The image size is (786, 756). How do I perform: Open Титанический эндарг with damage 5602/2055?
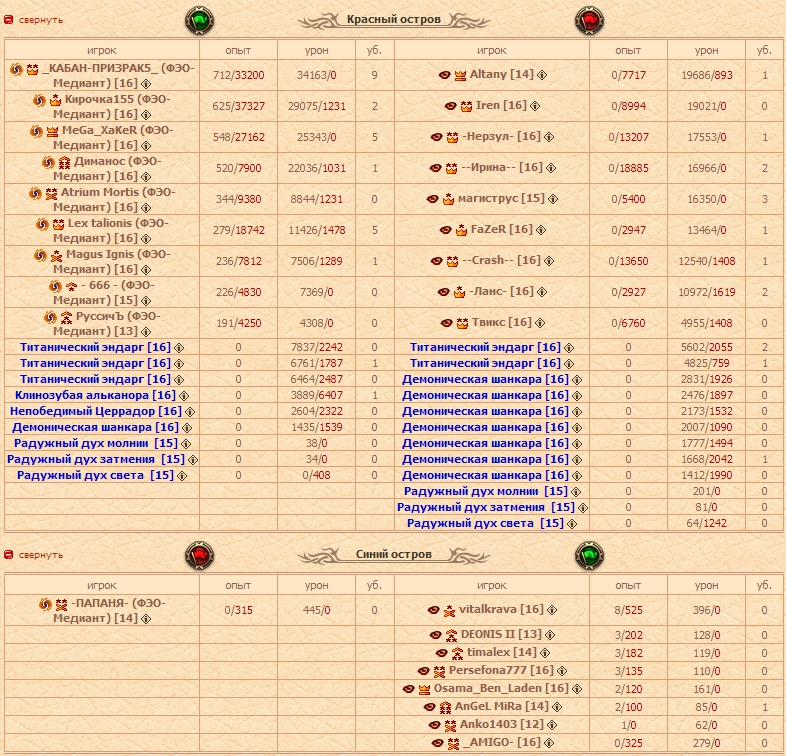(485, 347)
